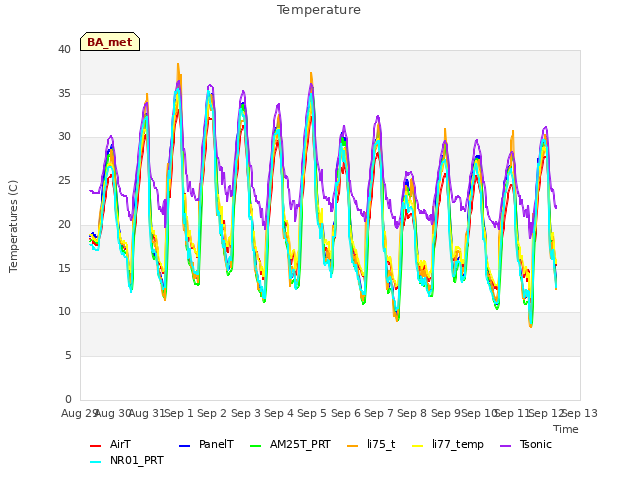
Task: Click the 0 y-axis tick label
Action: (68, 399)
